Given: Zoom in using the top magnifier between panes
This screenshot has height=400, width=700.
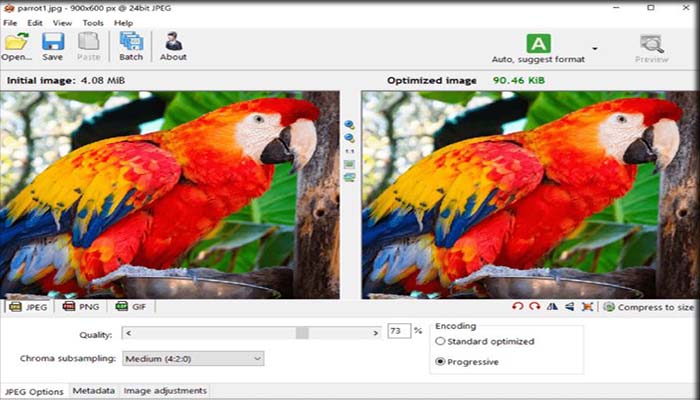Looking at the screenshot, I should click(350, 125).
